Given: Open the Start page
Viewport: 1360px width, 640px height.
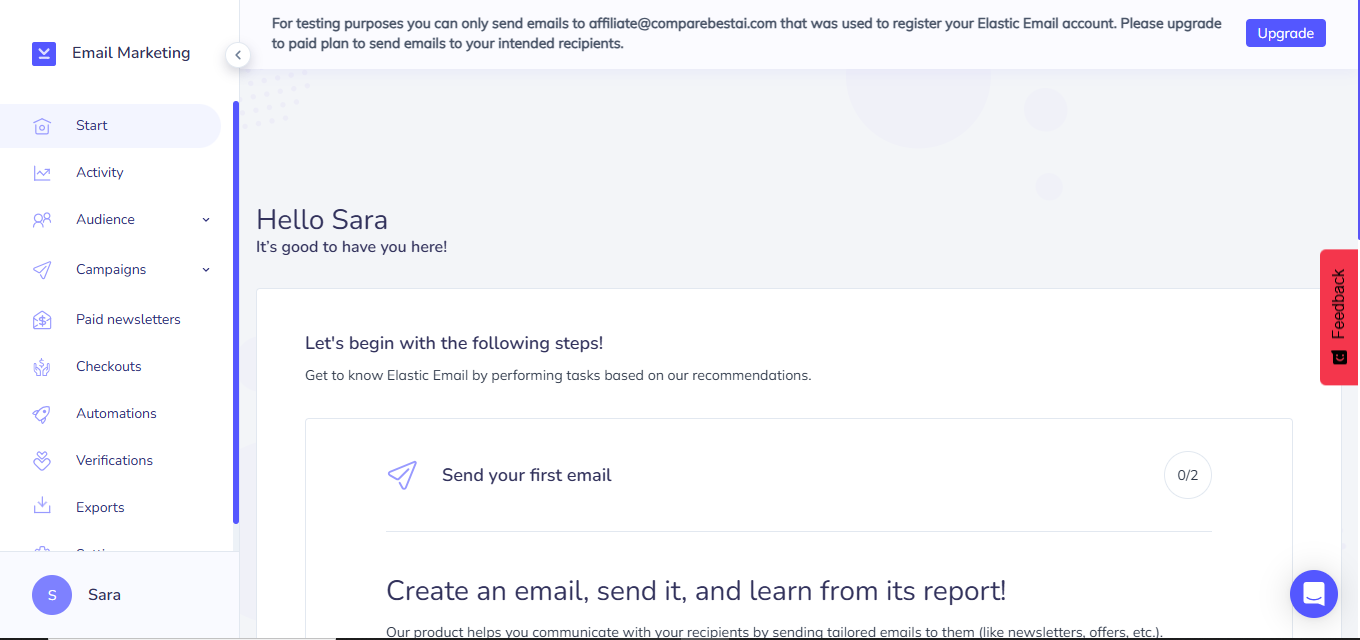Looking at the screenshot, I should coord(110,126).
